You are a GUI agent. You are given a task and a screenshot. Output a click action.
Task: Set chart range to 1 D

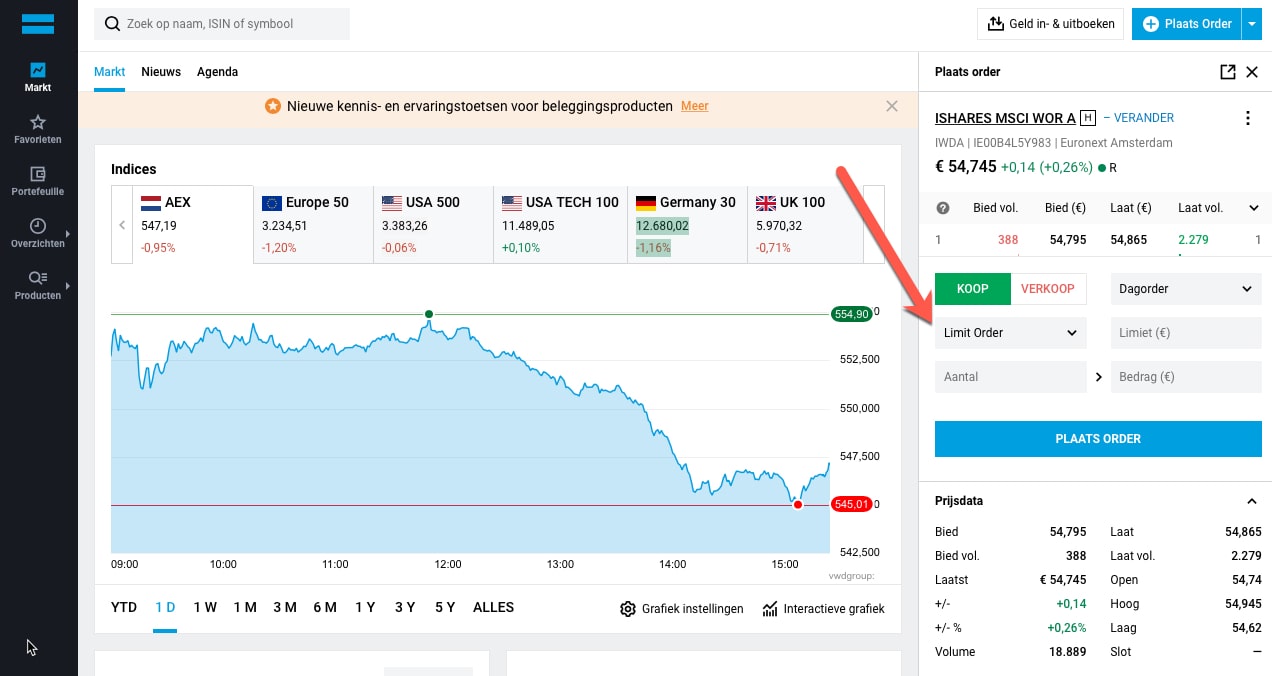point(165,607)
